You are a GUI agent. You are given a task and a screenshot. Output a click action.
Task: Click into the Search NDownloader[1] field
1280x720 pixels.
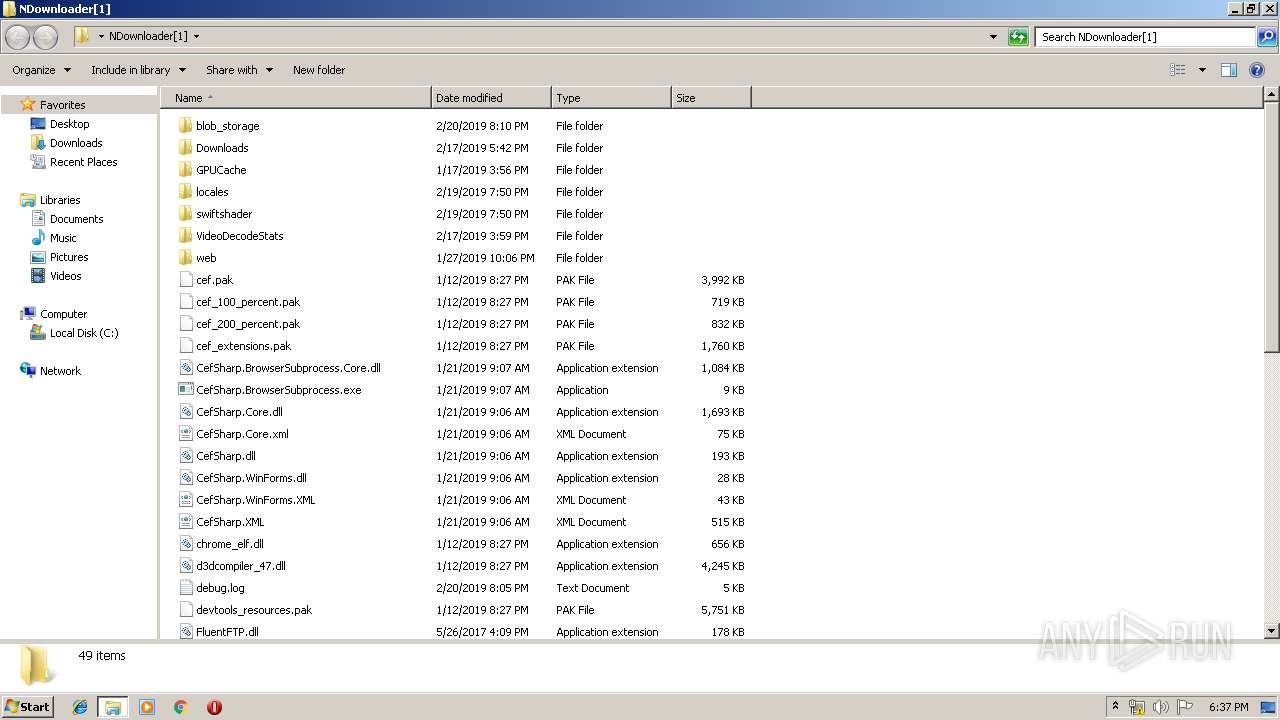1145,37
